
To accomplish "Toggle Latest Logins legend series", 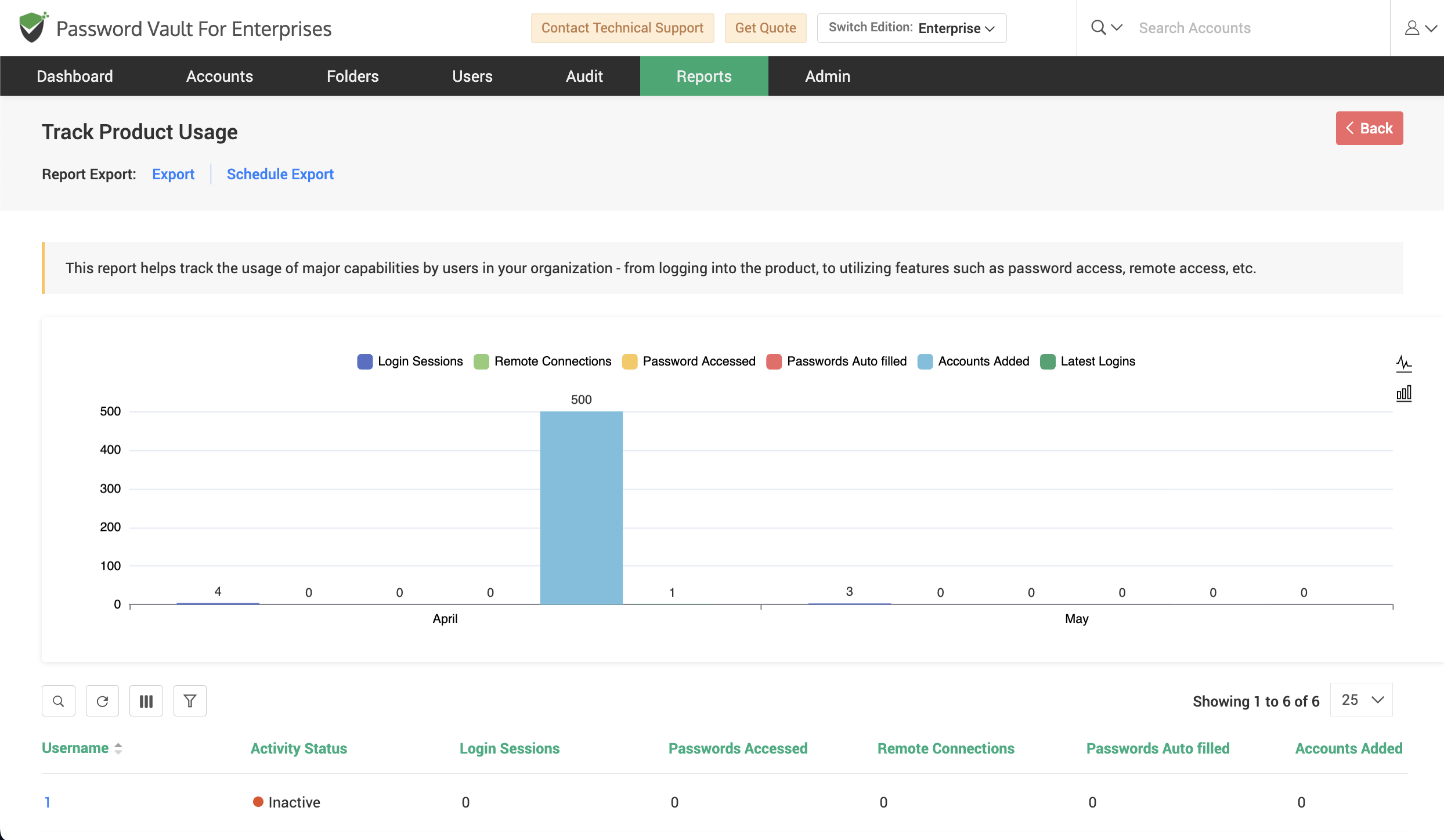I will [x=1088, y=361].
